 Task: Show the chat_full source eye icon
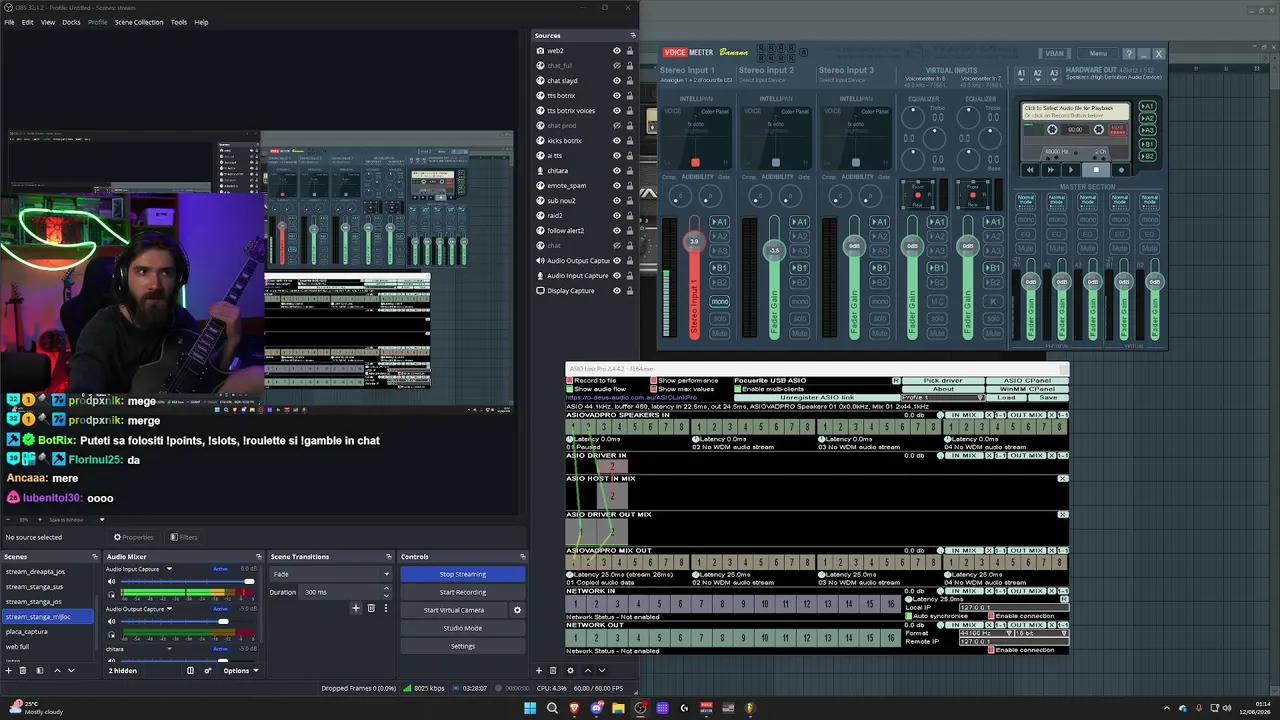click(x=616, y=66)
